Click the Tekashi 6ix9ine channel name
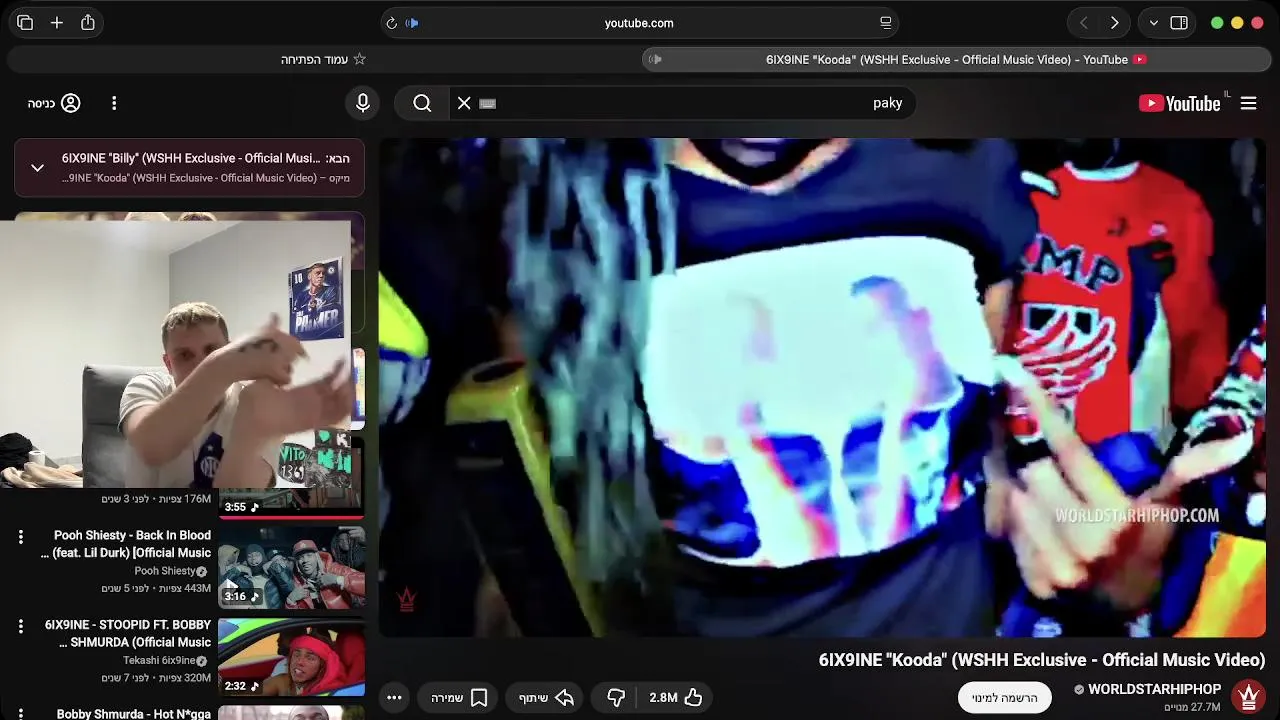The height and width of the screenshot is (720, 1280). click(x=159, y=661)
